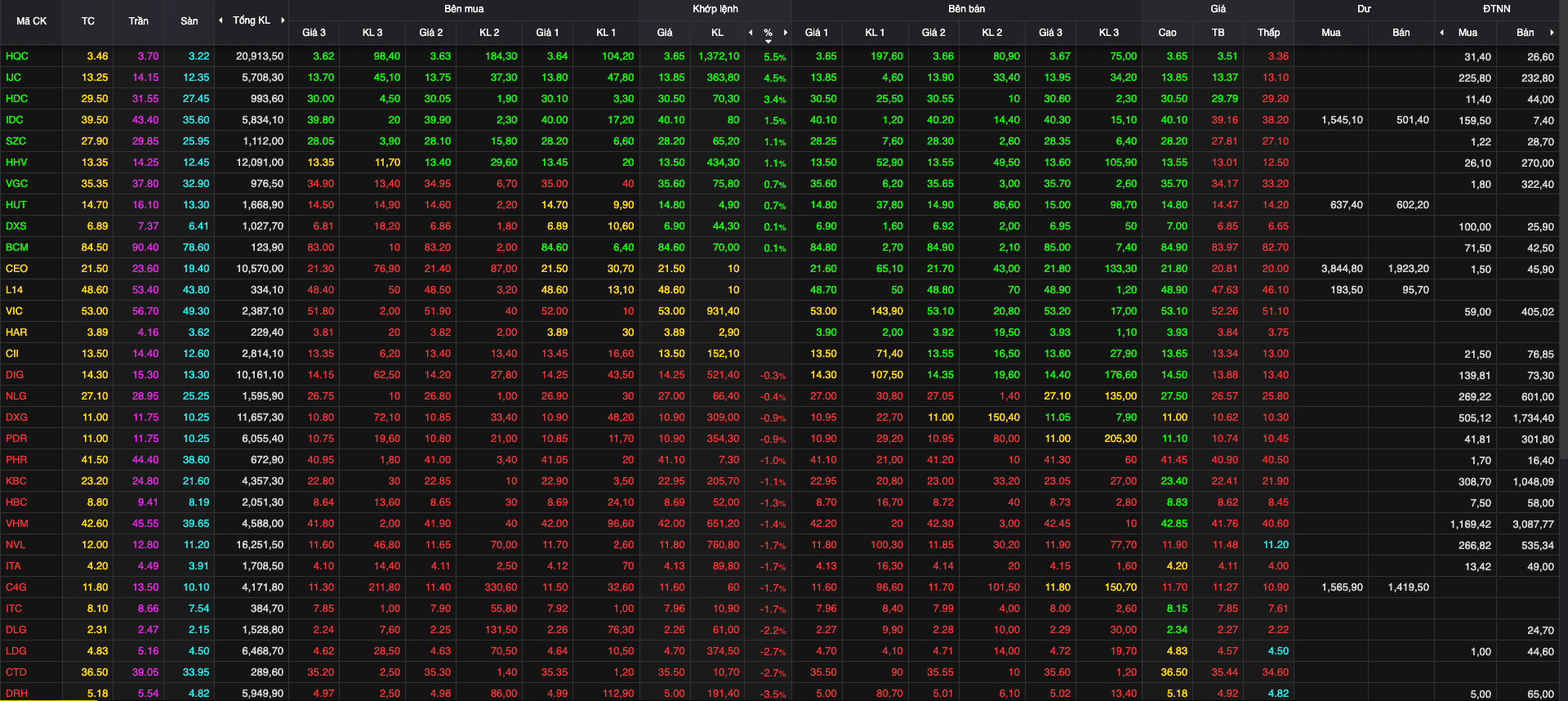
Task: Select HQC change value 5.5%
Action: click(775, 57)
